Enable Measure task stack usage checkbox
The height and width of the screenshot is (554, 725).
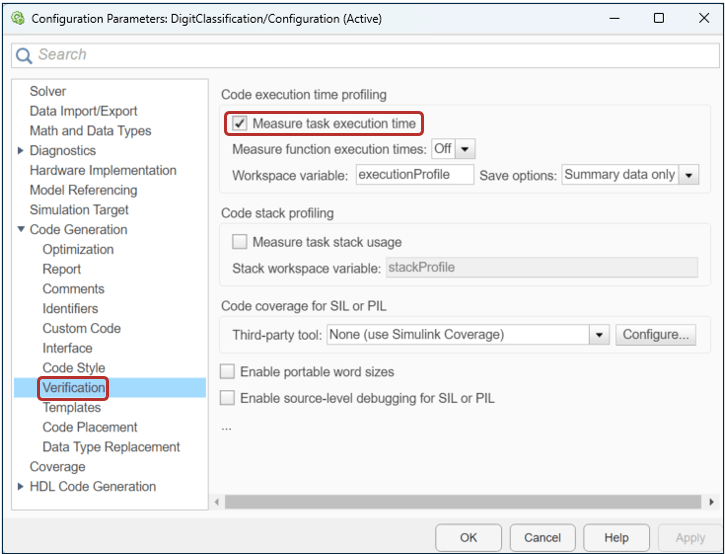click(240, 242)
